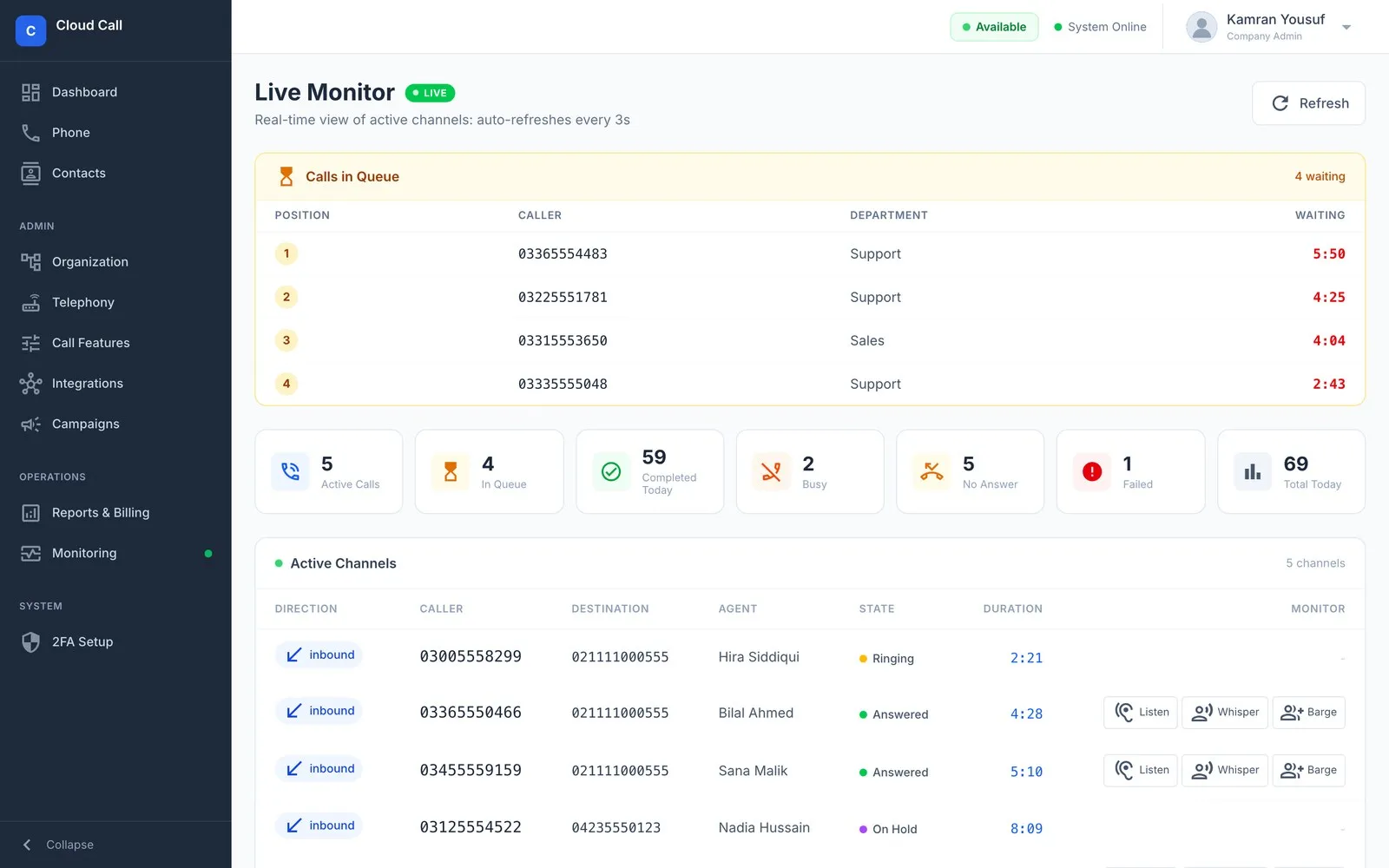Click waiting time 2:43
The image size is (1389, 868).
(x=1328, y=385)
